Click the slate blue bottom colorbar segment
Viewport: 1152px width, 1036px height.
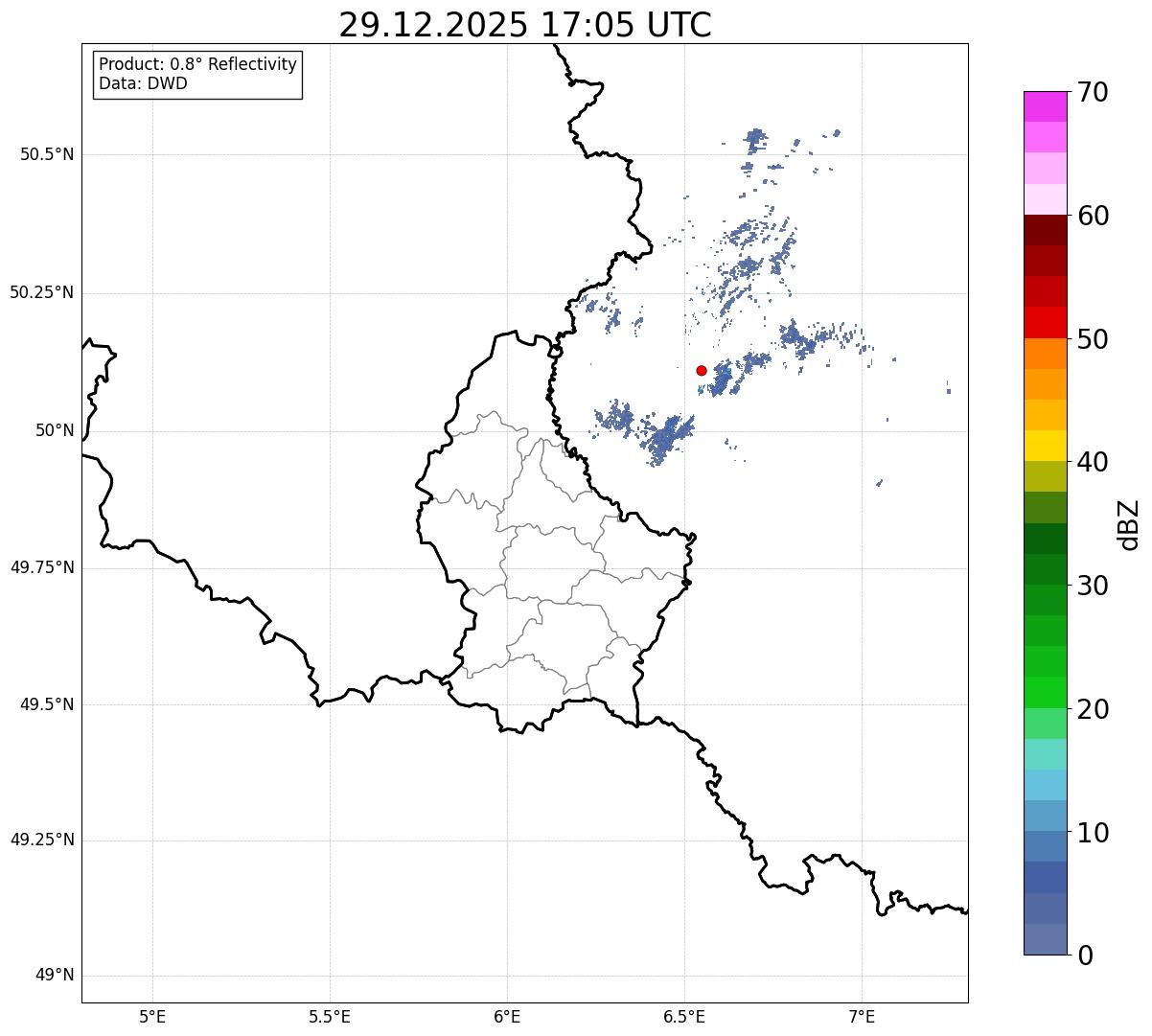point(1046,939)
